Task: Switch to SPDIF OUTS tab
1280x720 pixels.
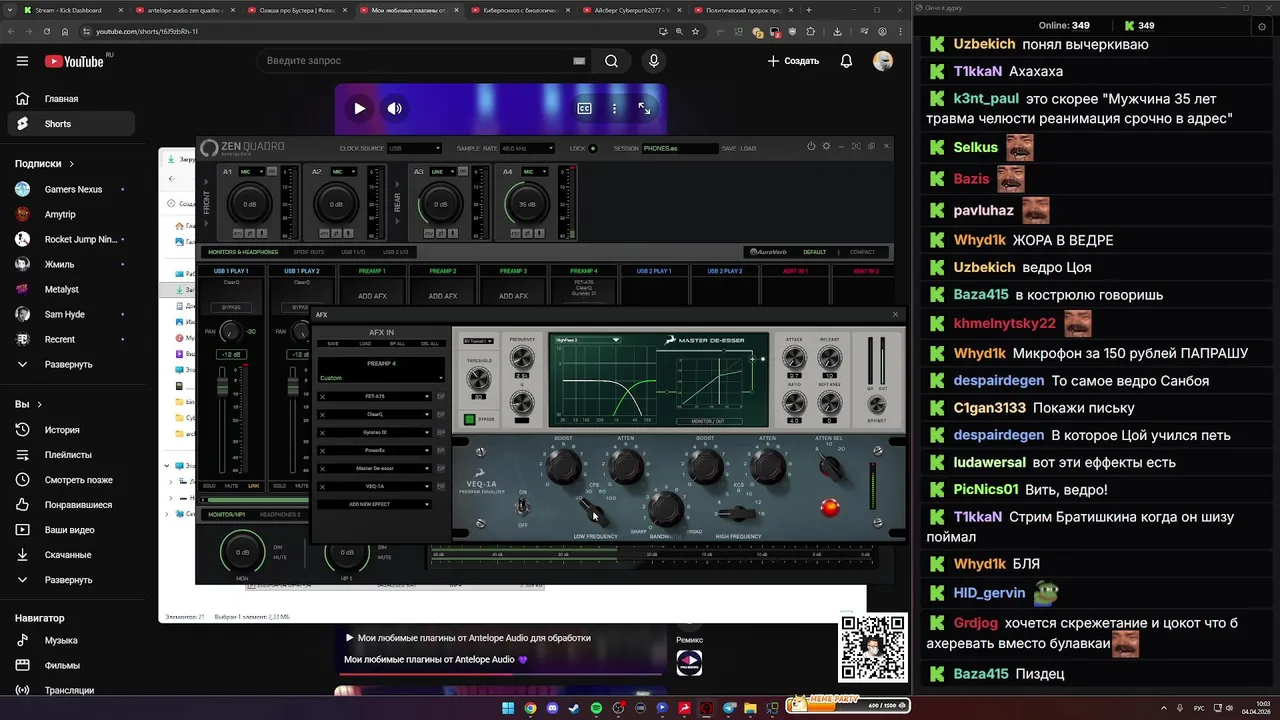Action: coord(308,252)
